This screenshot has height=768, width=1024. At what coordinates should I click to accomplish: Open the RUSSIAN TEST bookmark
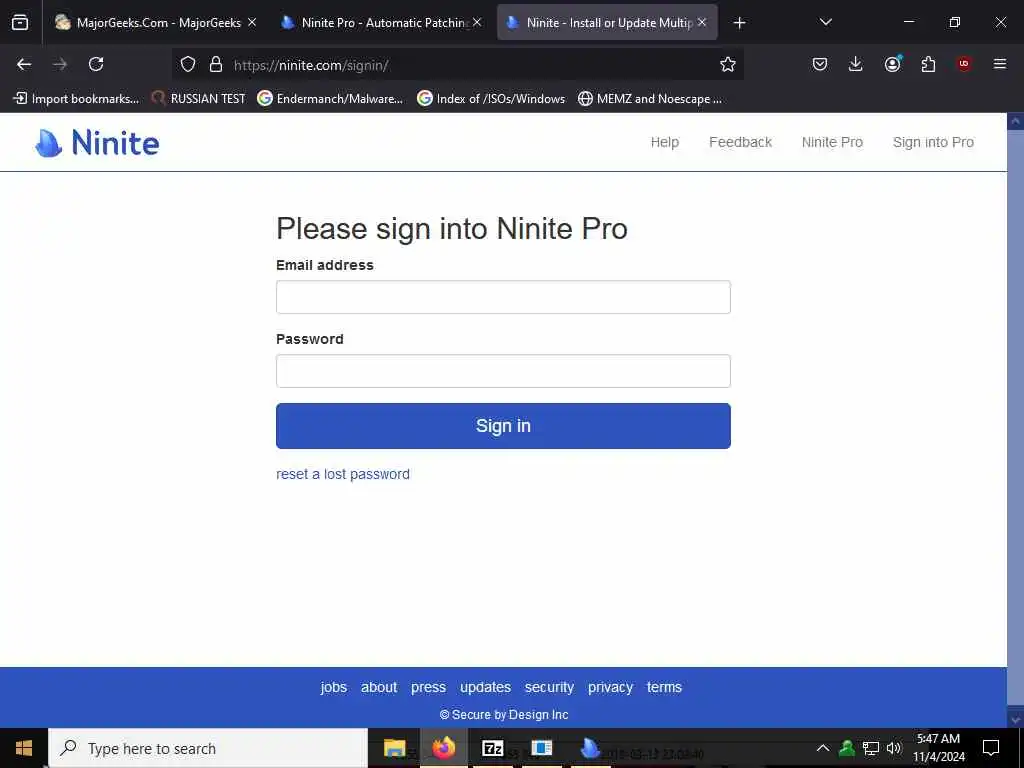coord(198,99)
